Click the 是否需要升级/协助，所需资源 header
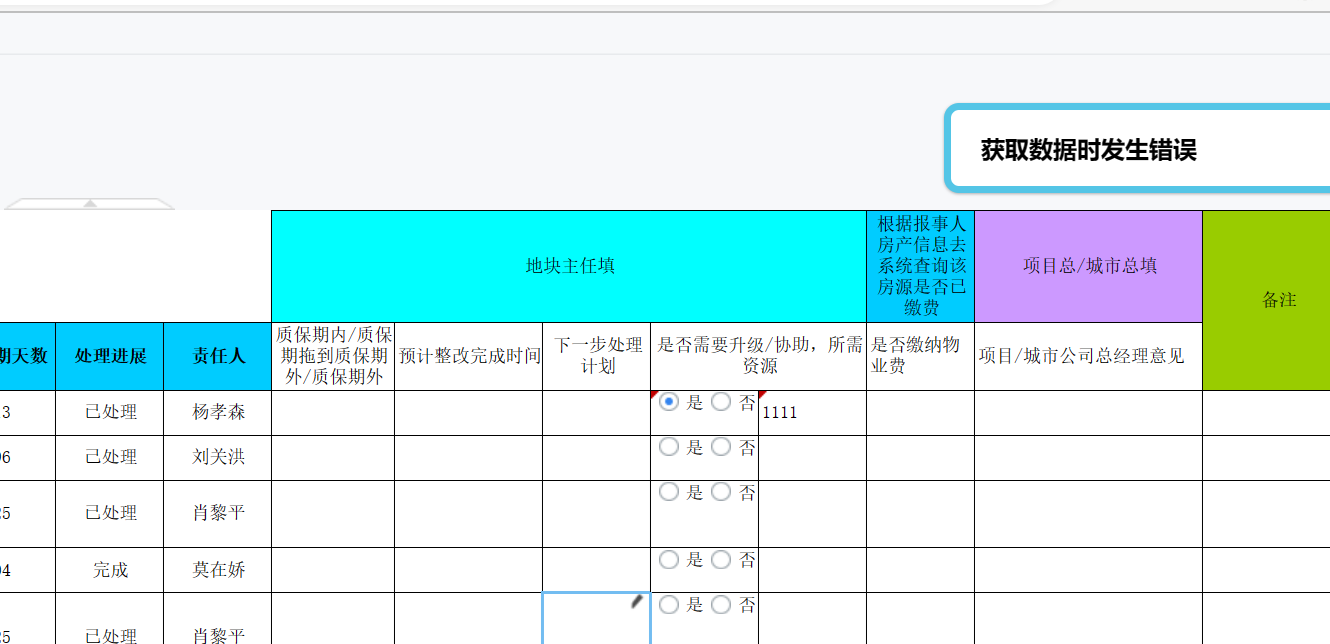 [x=759, y=356]
